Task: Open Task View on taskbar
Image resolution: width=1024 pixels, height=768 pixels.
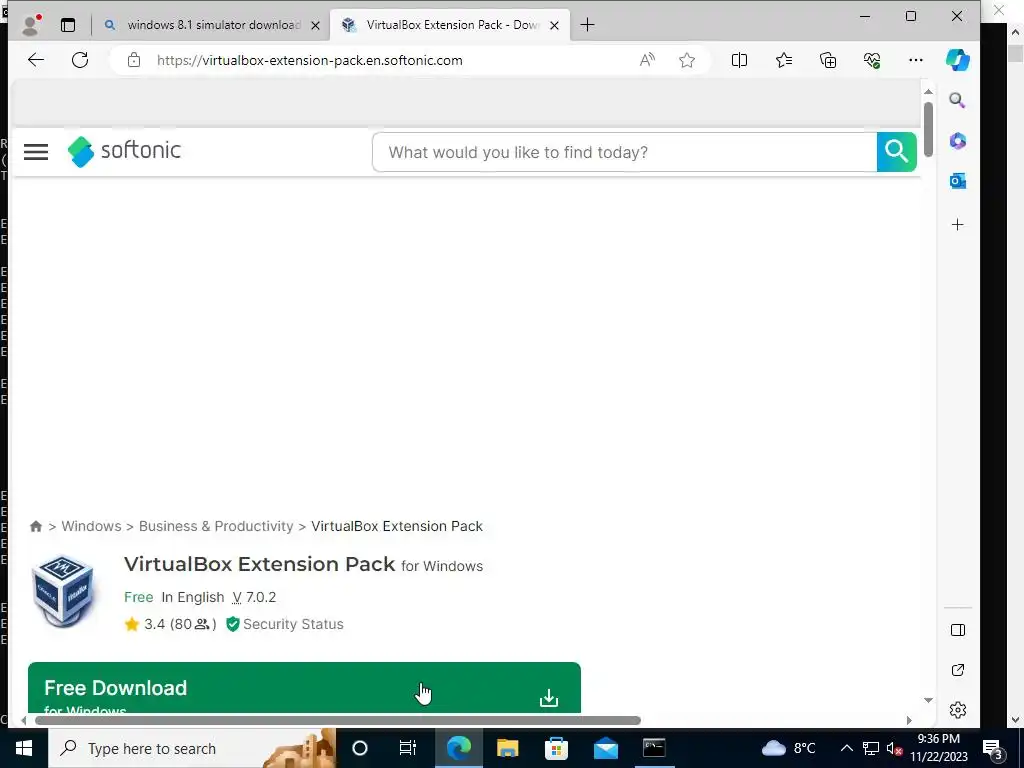Action: tap(408, 748)
